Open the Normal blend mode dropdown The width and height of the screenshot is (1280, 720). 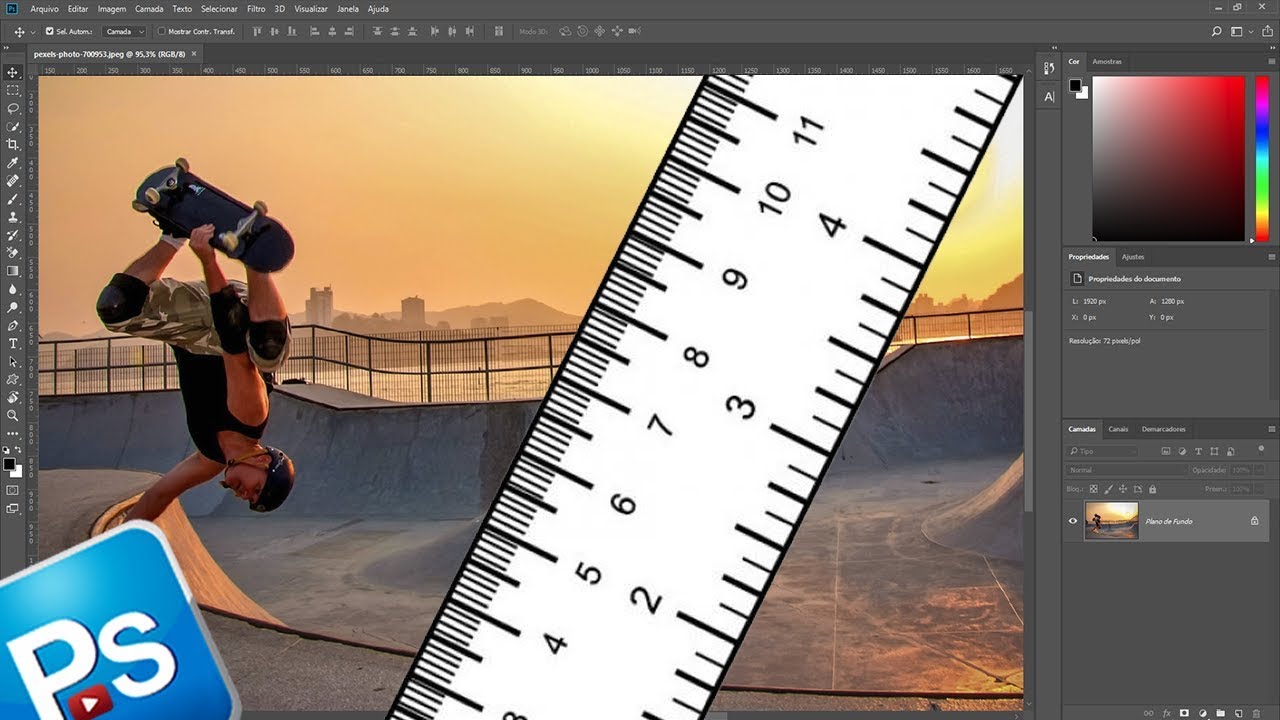coord(1127,470)
